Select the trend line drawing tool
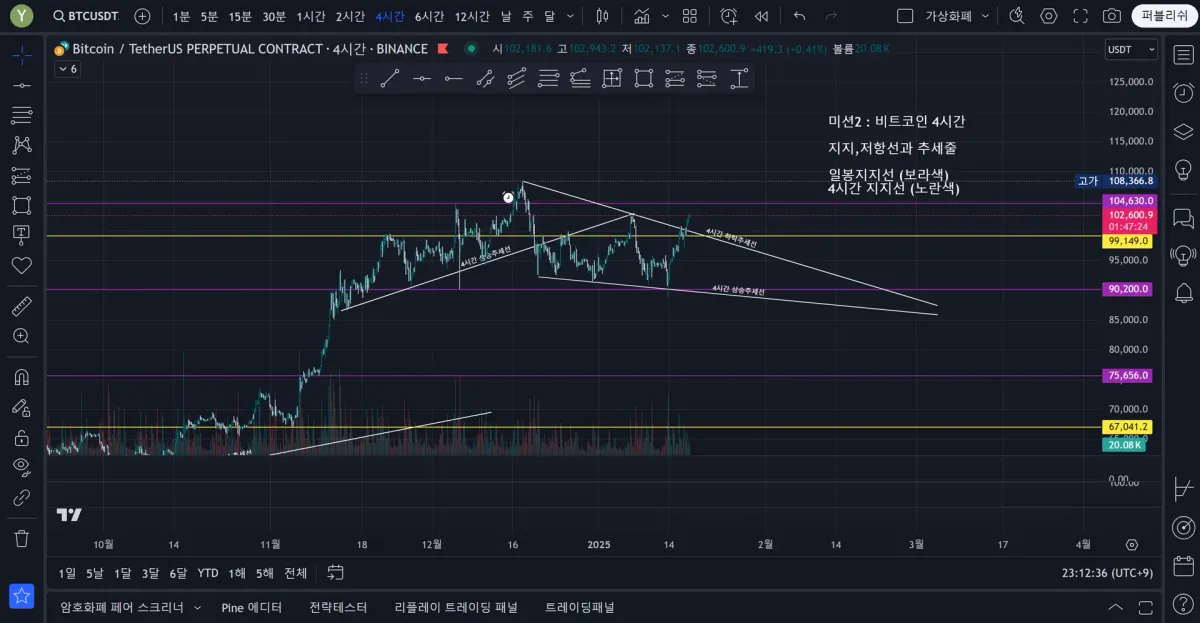 pos(390,79)
